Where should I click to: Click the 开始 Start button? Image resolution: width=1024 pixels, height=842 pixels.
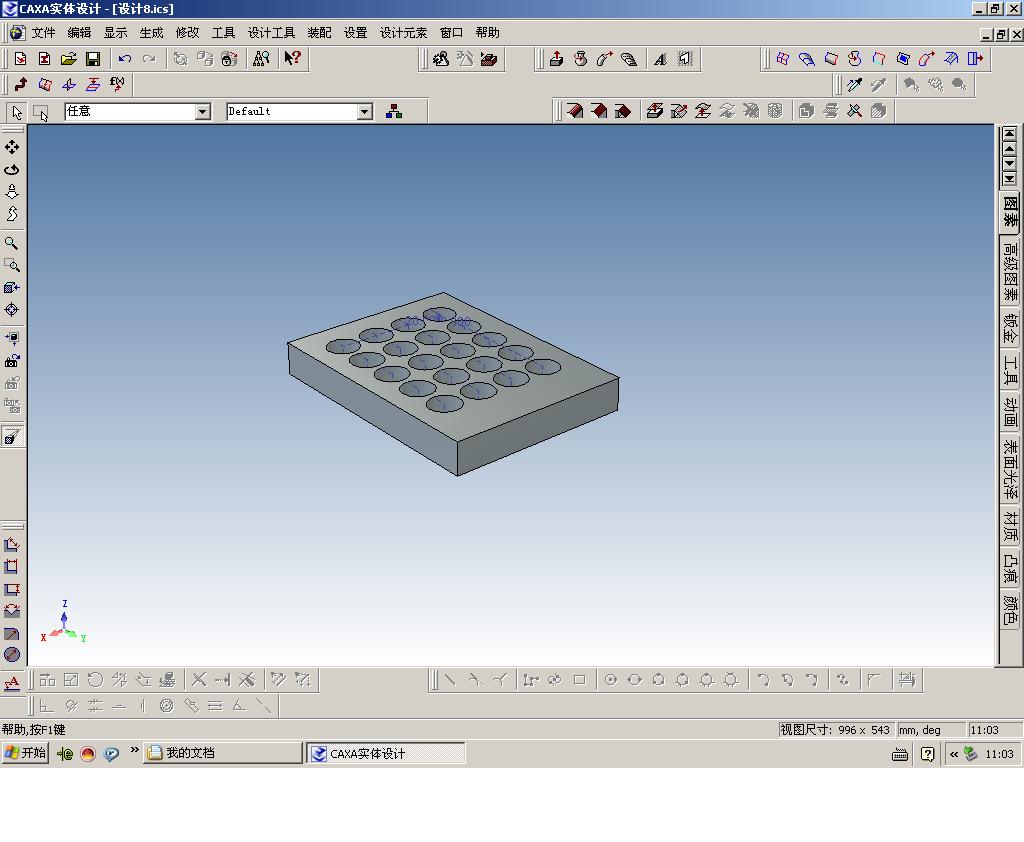(x=25, y=753)
